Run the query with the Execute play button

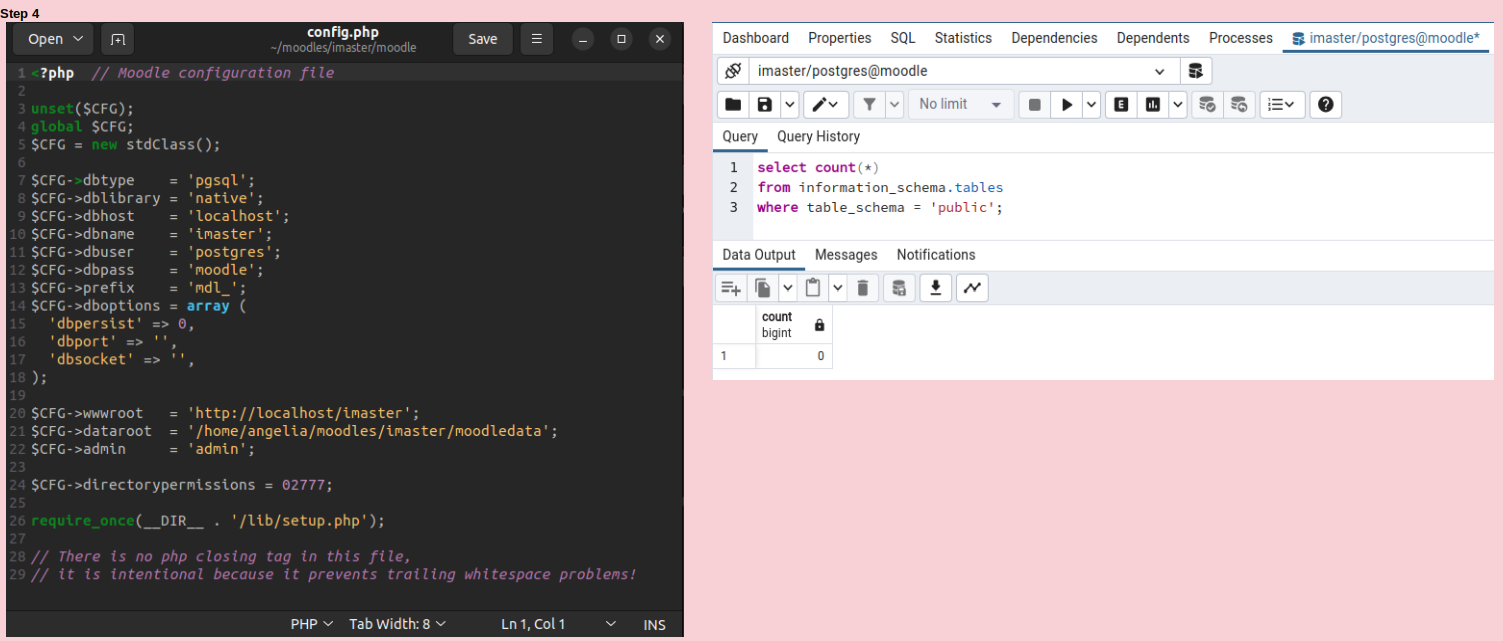click(x=1067, y=104)
